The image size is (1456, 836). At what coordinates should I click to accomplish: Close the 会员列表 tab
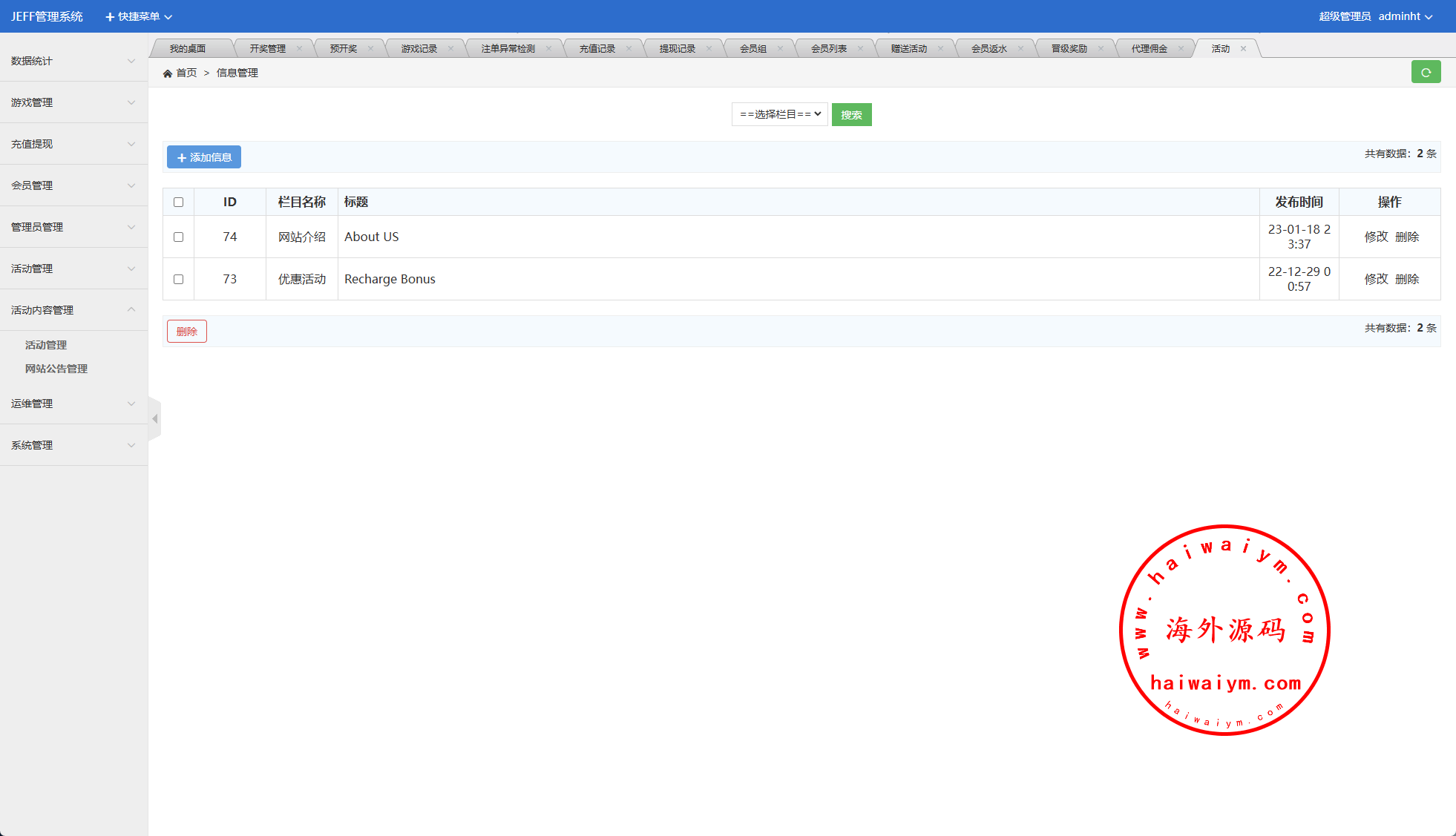point(860,49)
